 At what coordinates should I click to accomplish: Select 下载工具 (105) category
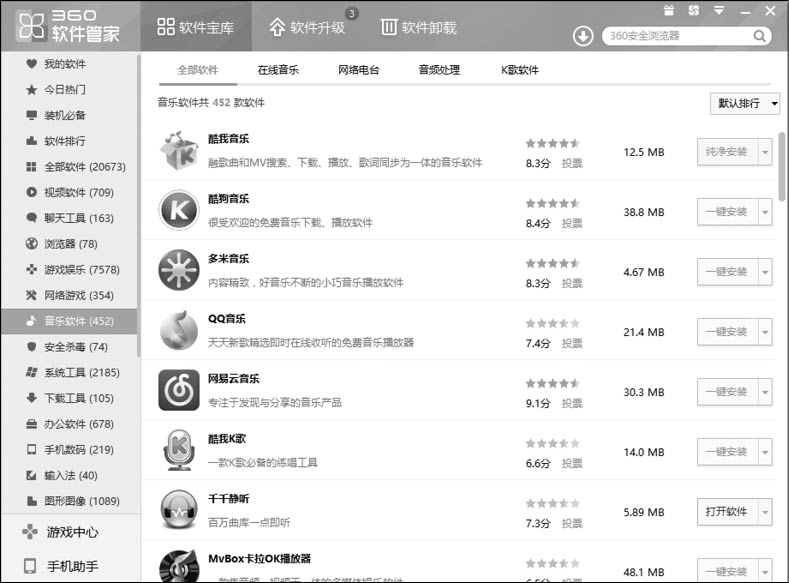pyautogui.click(x=69, y=398)
